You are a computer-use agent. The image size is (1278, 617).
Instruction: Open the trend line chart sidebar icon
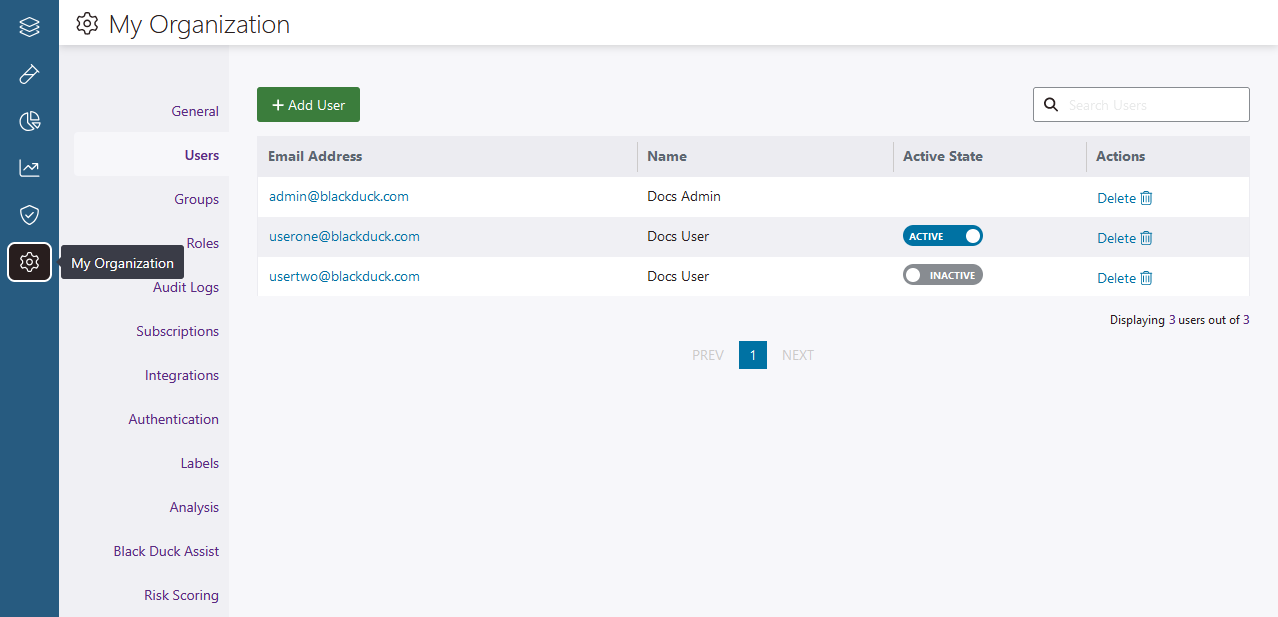[x=29, y=168]
